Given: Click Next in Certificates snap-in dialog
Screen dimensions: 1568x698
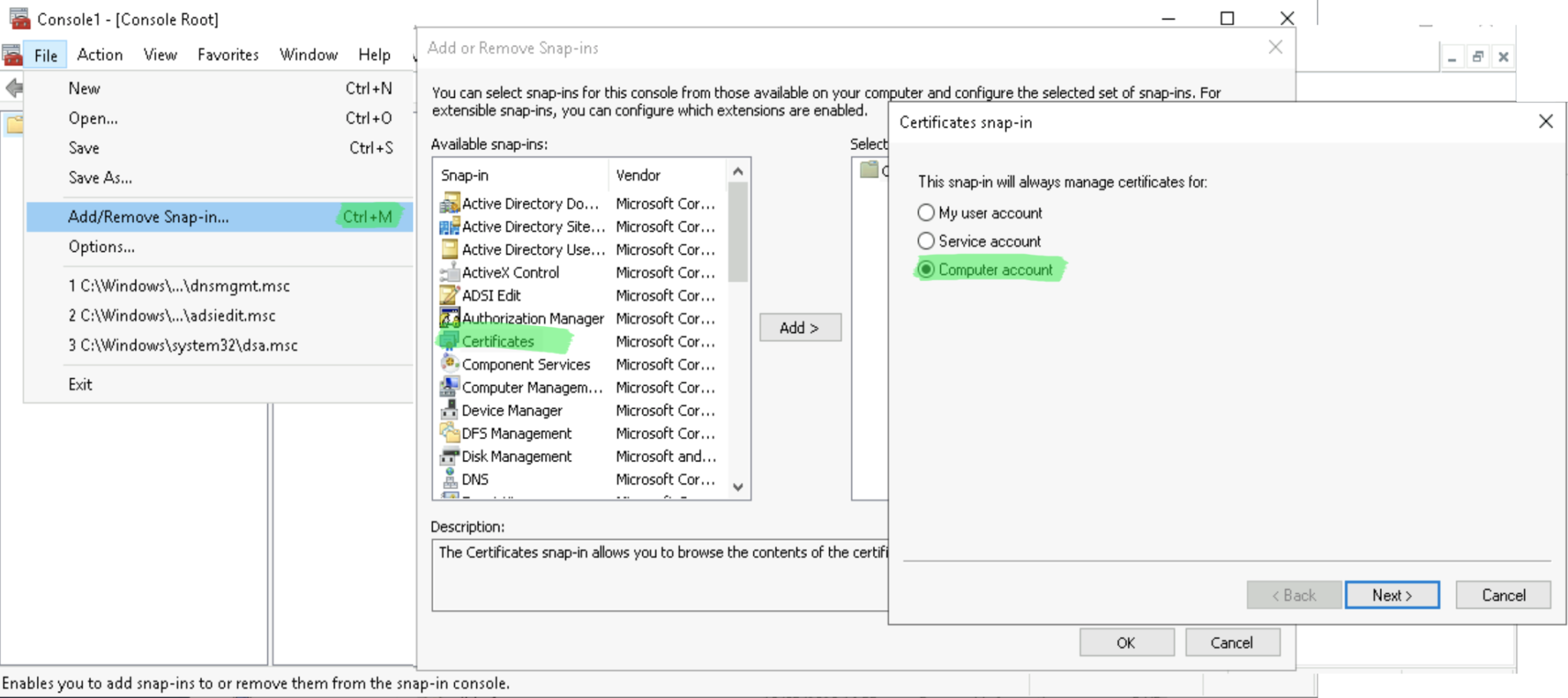Looking at the screenshot, I should (x=1392, y=595).
